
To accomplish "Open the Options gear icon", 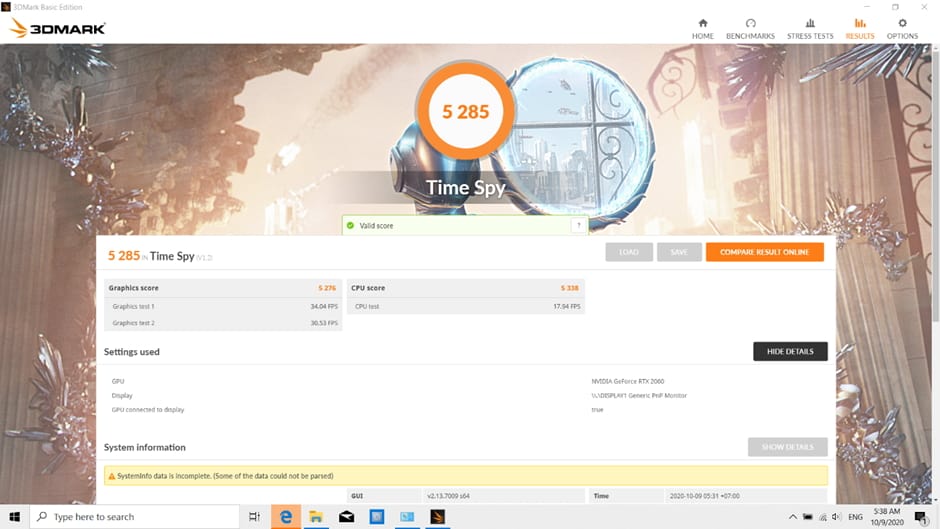I will coord(902,23).
